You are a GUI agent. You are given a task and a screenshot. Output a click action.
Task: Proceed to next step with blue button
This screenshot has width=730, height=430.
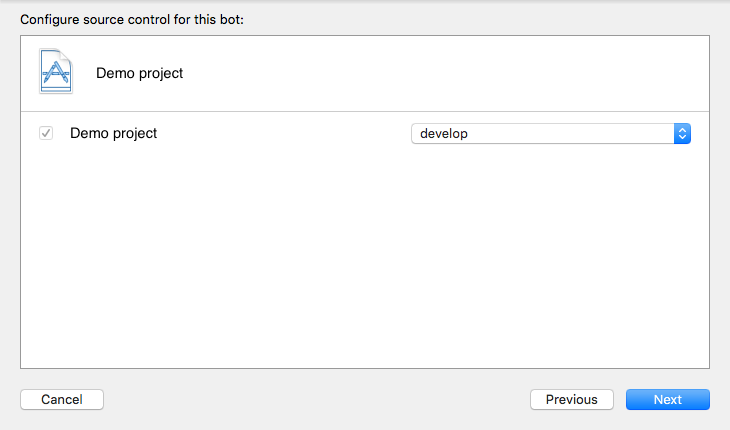click(667, 399)
